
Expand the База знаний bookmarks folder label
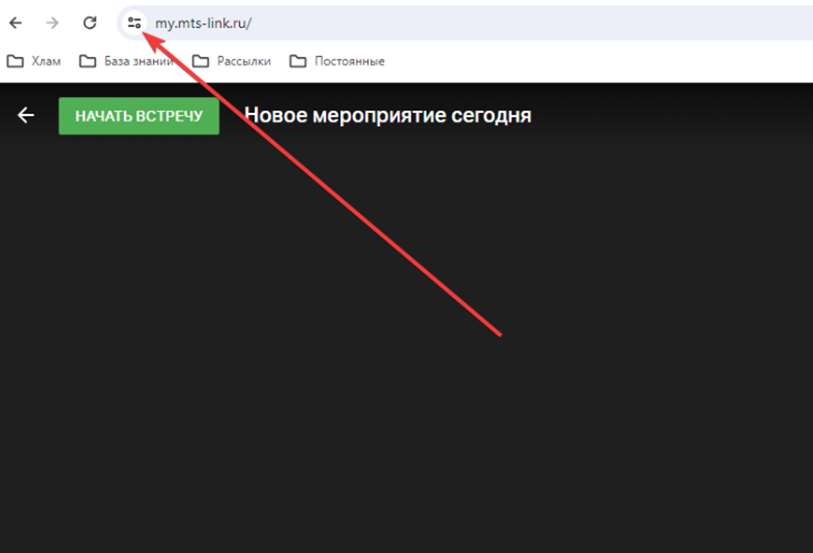(x=138, y=61)
